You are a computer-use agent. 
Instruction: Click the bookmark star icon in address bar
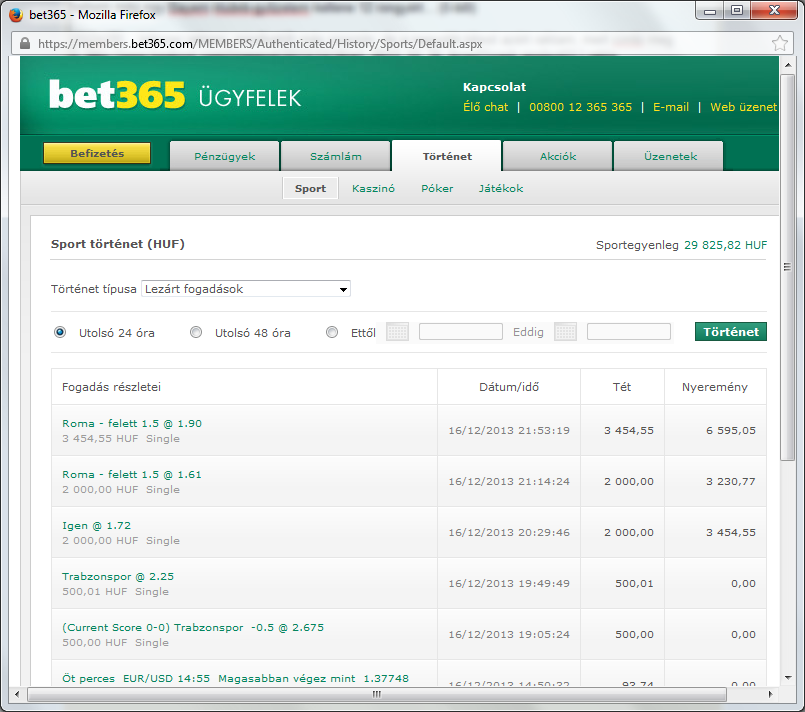pos(779,43)
